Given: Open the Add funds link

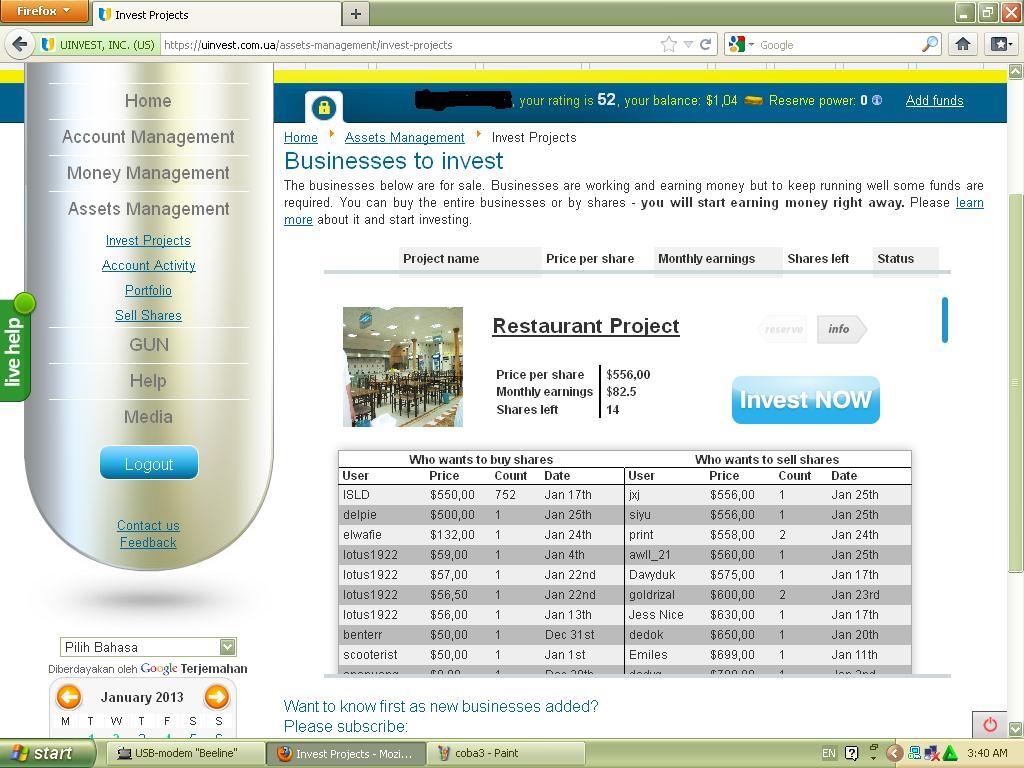Looking at the screenshot, I should pyautogui.click(x=934, y=100).
